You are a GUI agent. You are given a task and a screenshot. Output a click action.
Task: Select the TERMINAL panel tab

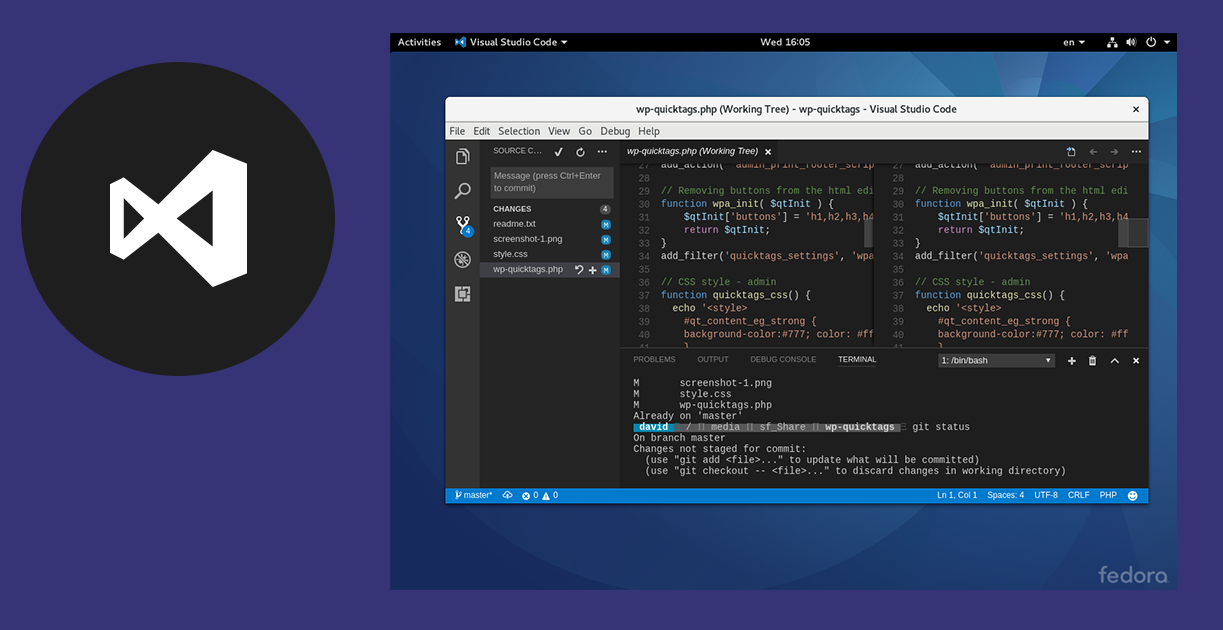point(857,360)
